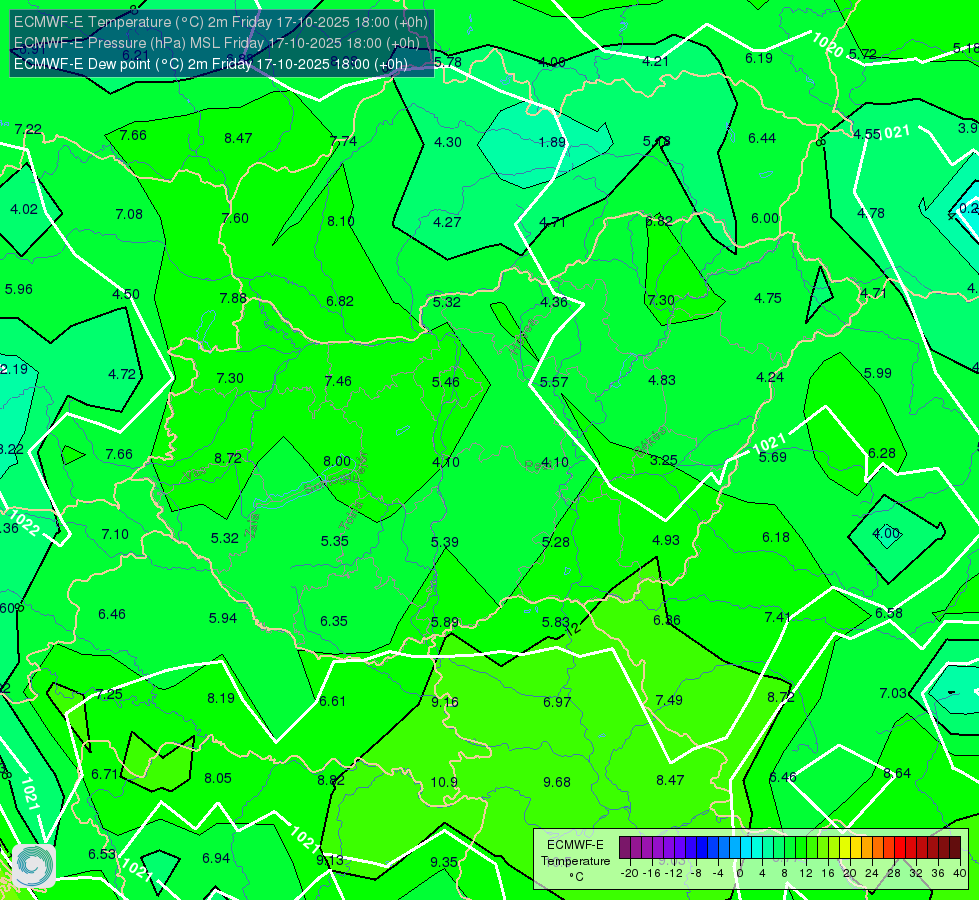Click the 6.71 temperature value

(x=105, y=774)
